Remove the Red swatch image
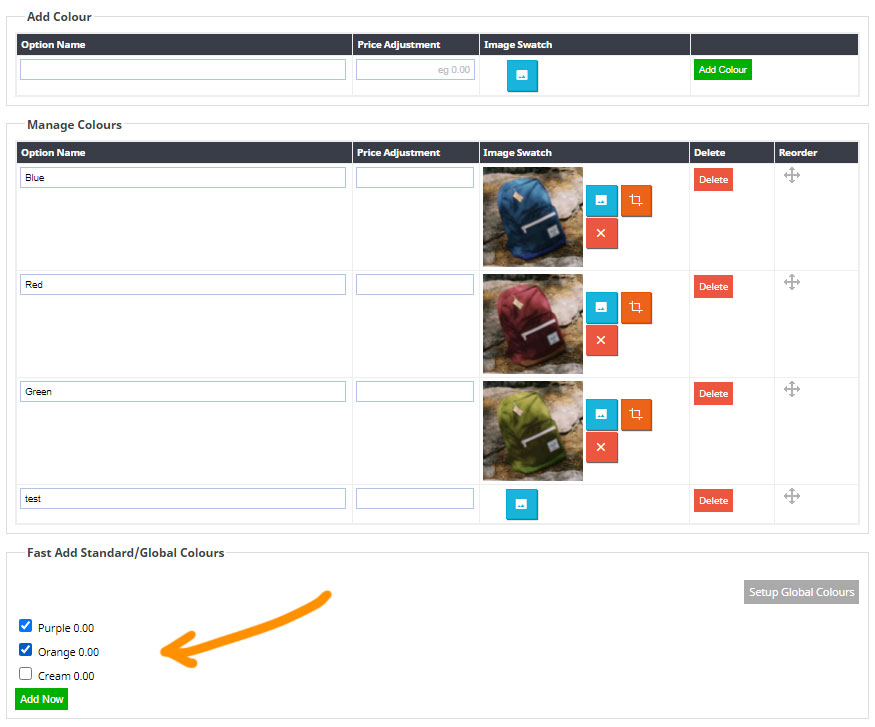The image size is (875, 727). (601, 340)
